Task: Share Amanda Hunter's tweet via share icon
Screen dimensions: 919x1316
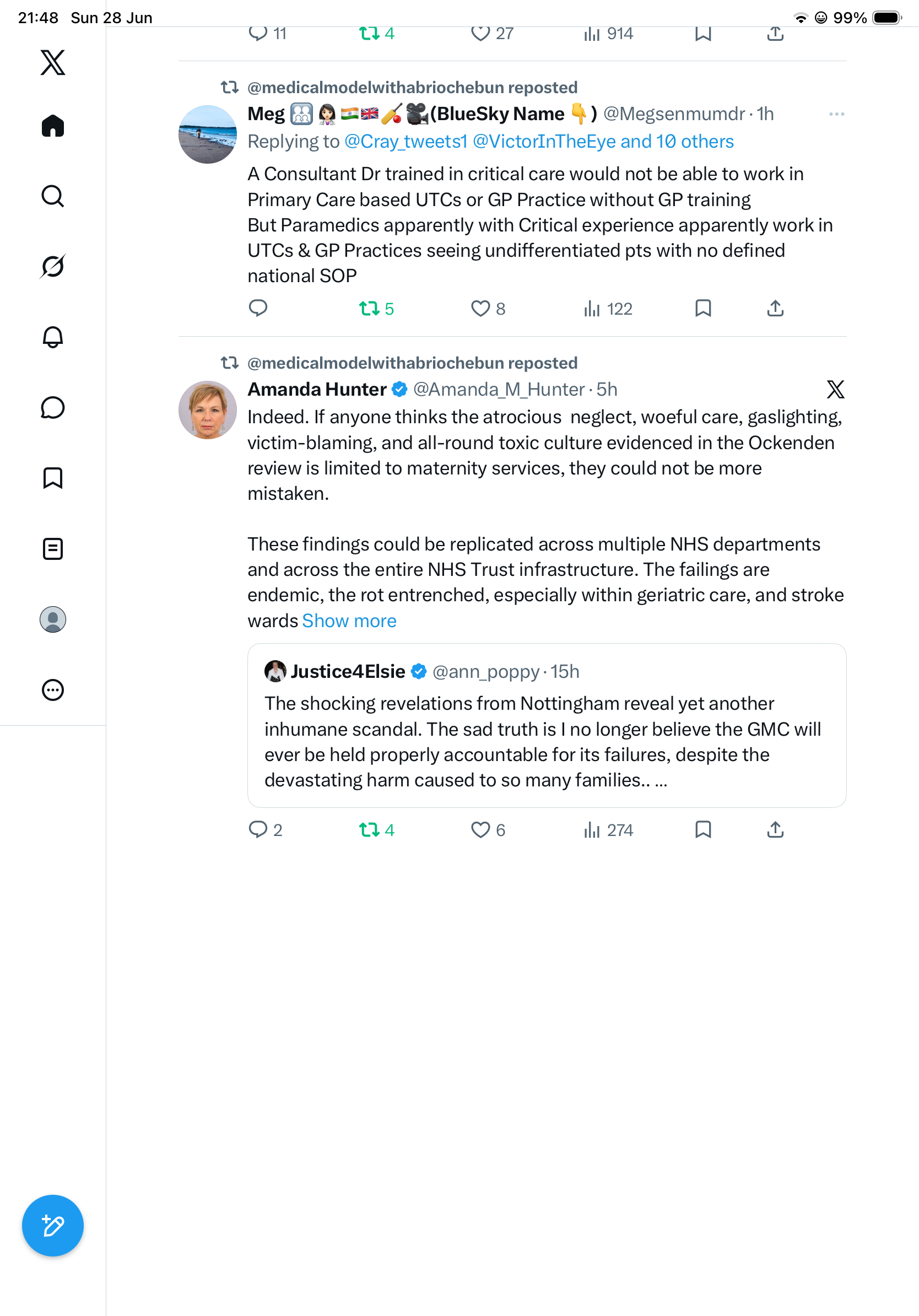Action: click(775, 829)
